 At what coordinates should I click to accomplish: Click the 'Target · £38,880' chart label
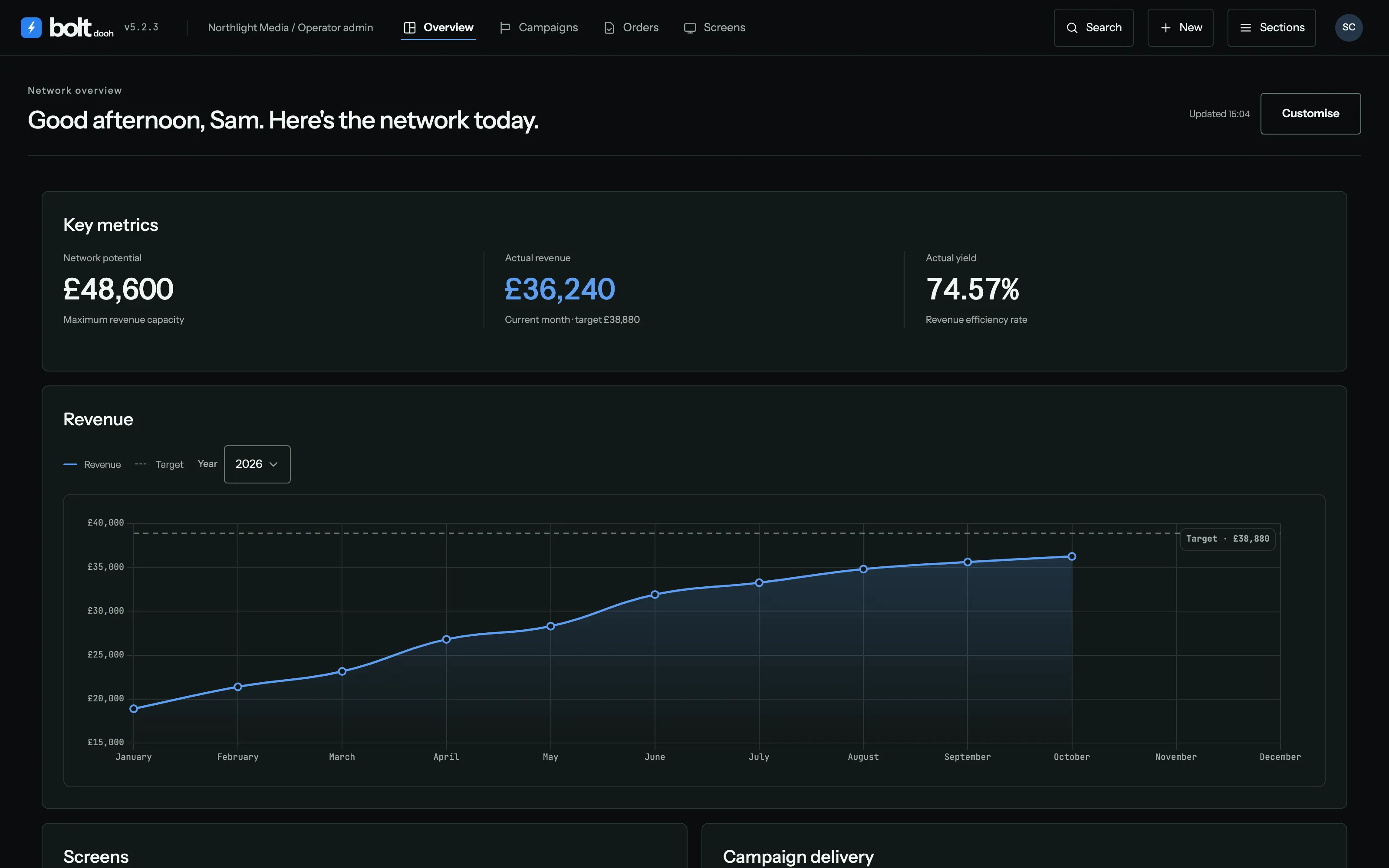pos(1228,539)
